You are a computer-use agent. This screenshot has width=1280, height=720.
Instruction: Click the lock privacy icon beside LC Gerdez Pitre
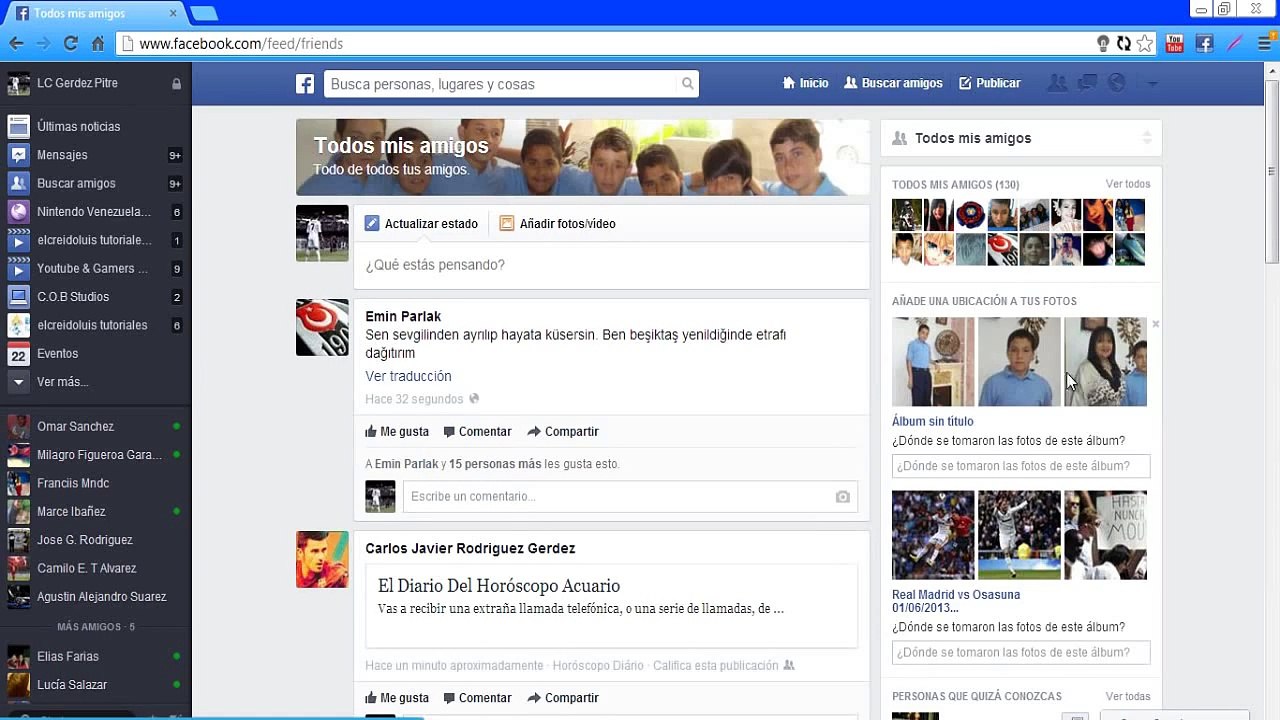coord(177,84)
